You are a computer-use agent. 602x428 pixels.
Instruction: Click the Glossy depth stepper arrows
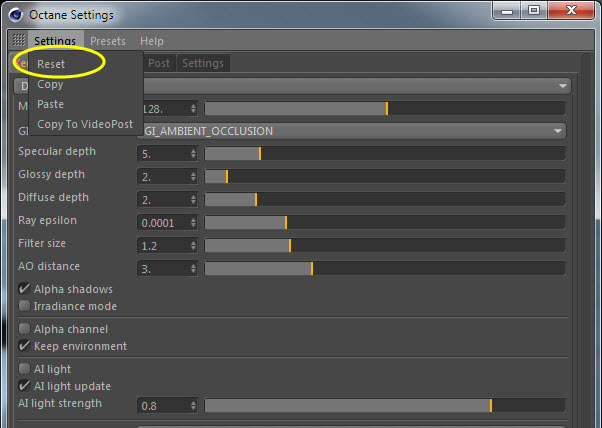coord(193,177)
